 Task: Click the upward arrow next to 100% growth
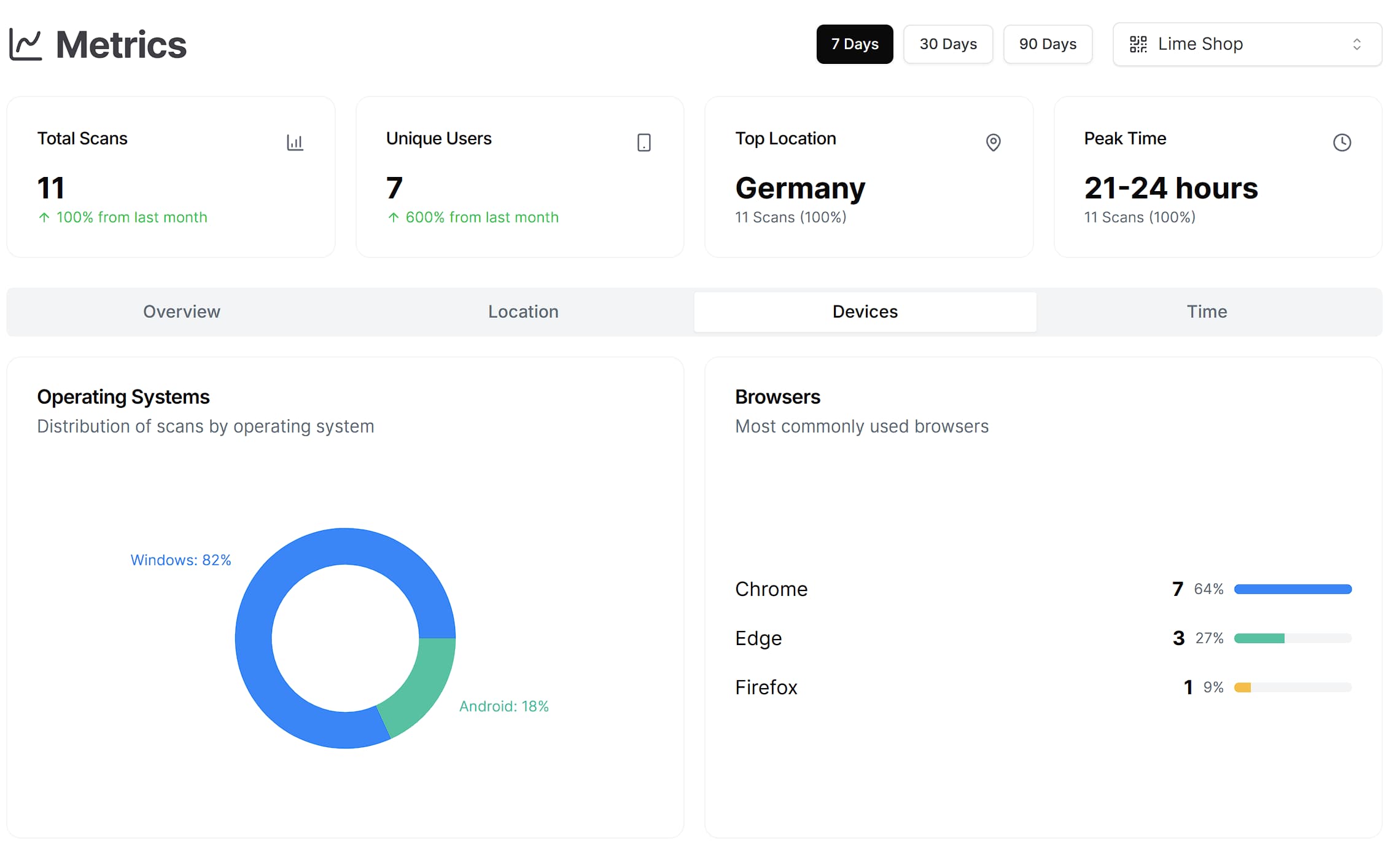[x=43, y=217]
